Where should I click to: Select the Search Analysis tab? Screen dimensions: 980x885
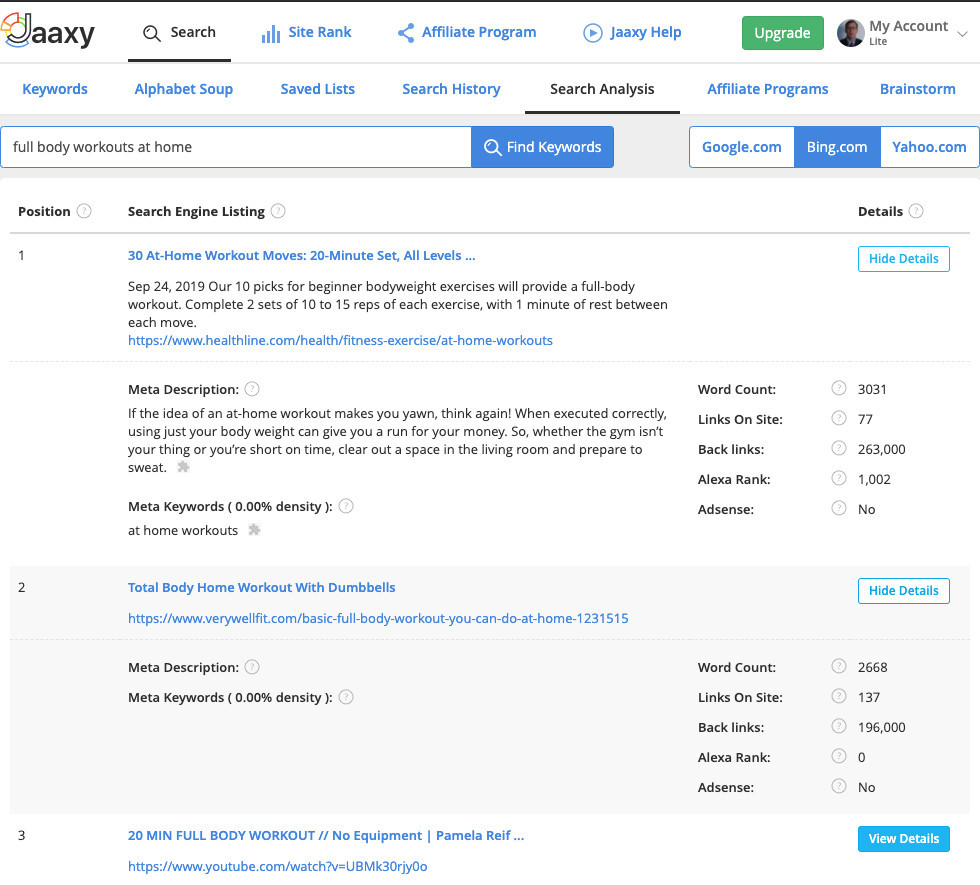602,89
